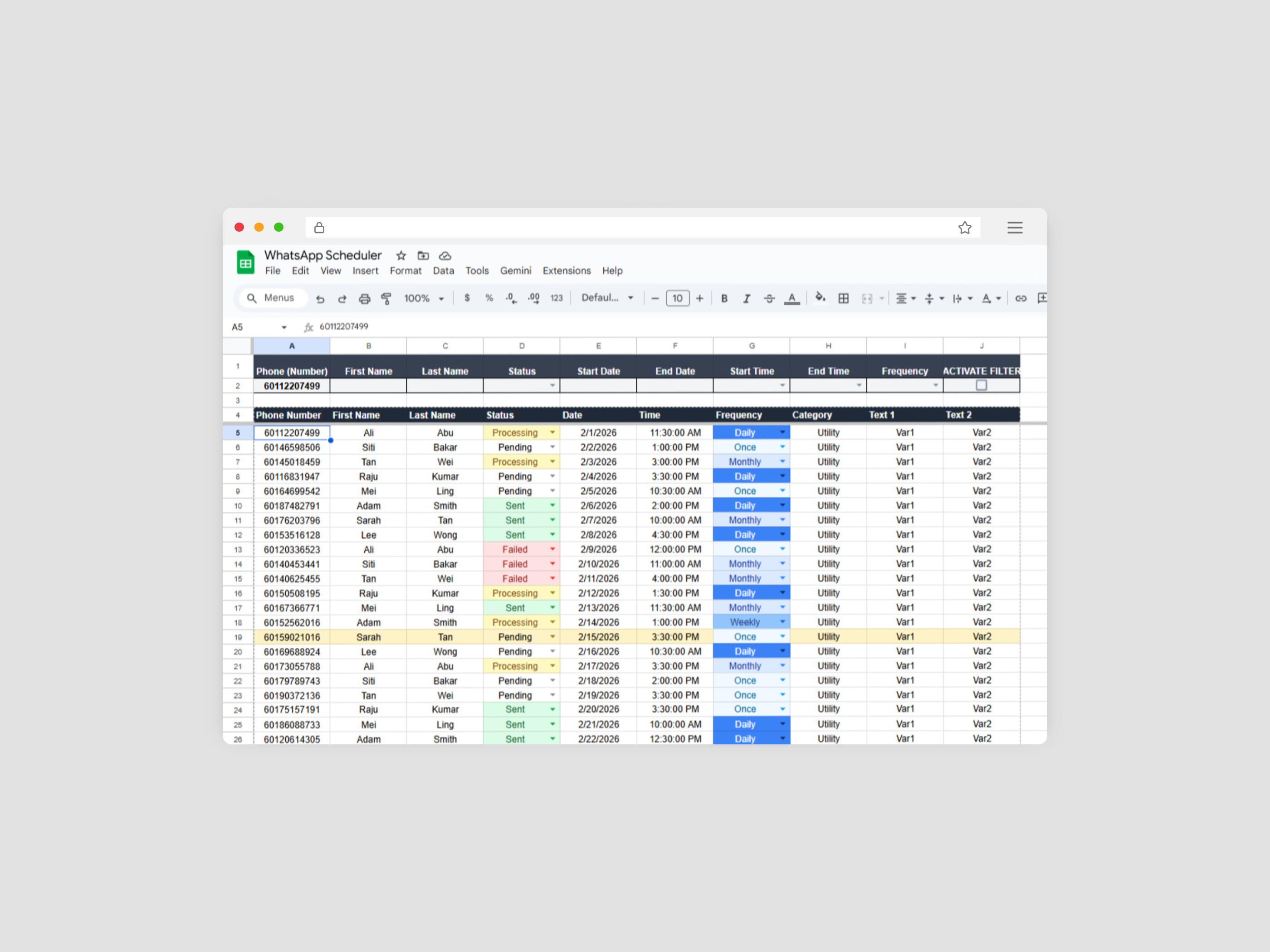Click the print icon in toolbar
Image resolution: width=1270 pixels, height=952 pixels.
pyautogui.click(x=364, y=298)
